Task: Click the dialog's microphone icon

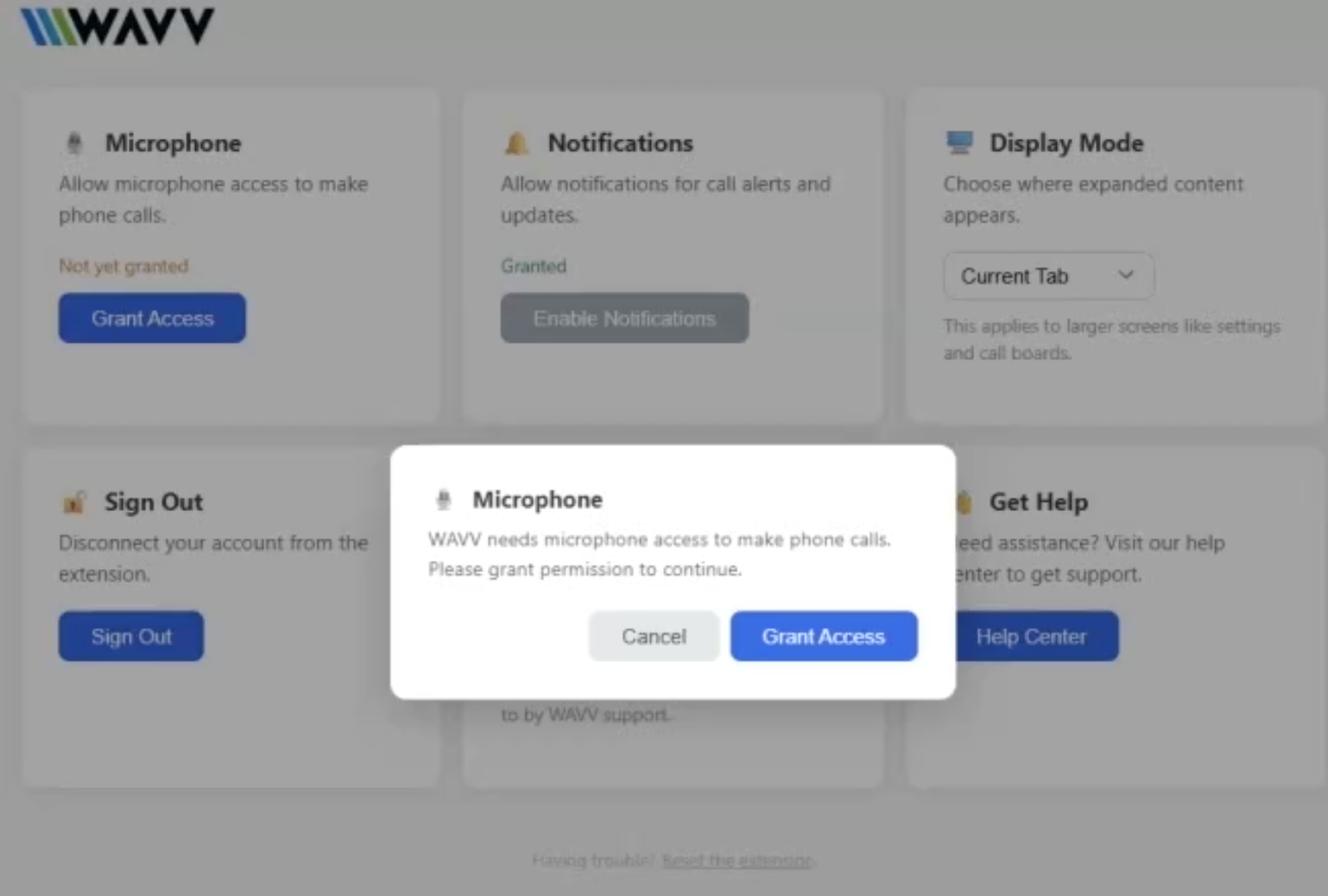Action: (x=444, y=500)
